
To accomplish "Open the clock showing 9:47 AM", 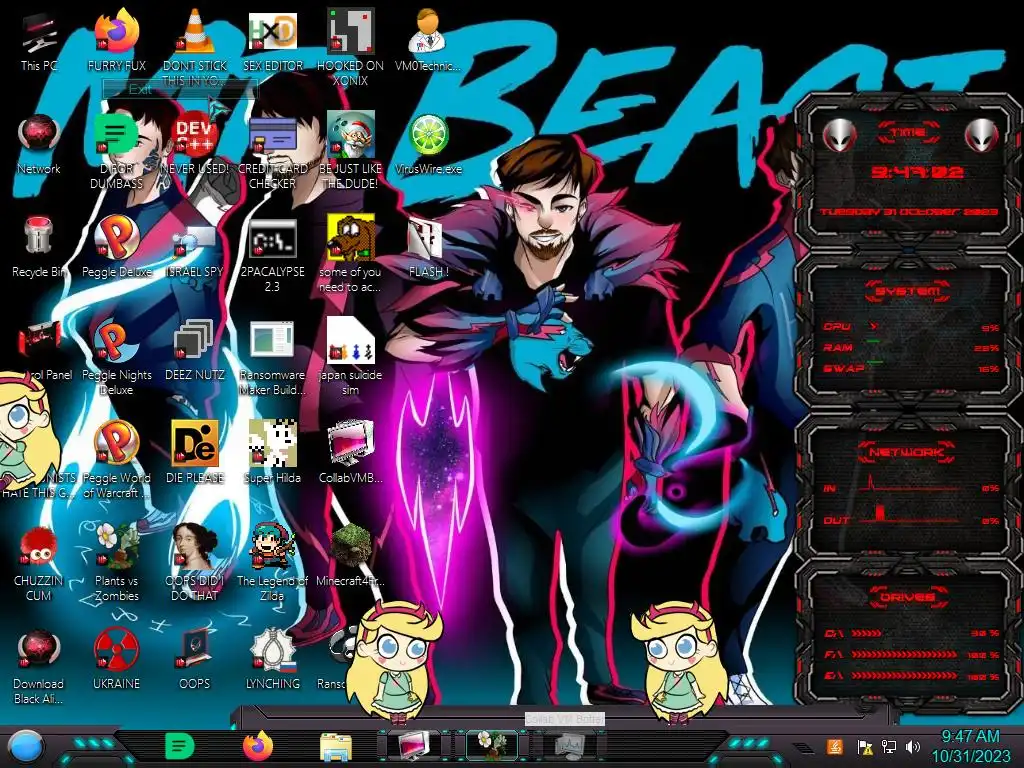I will (x=970, y=746).
